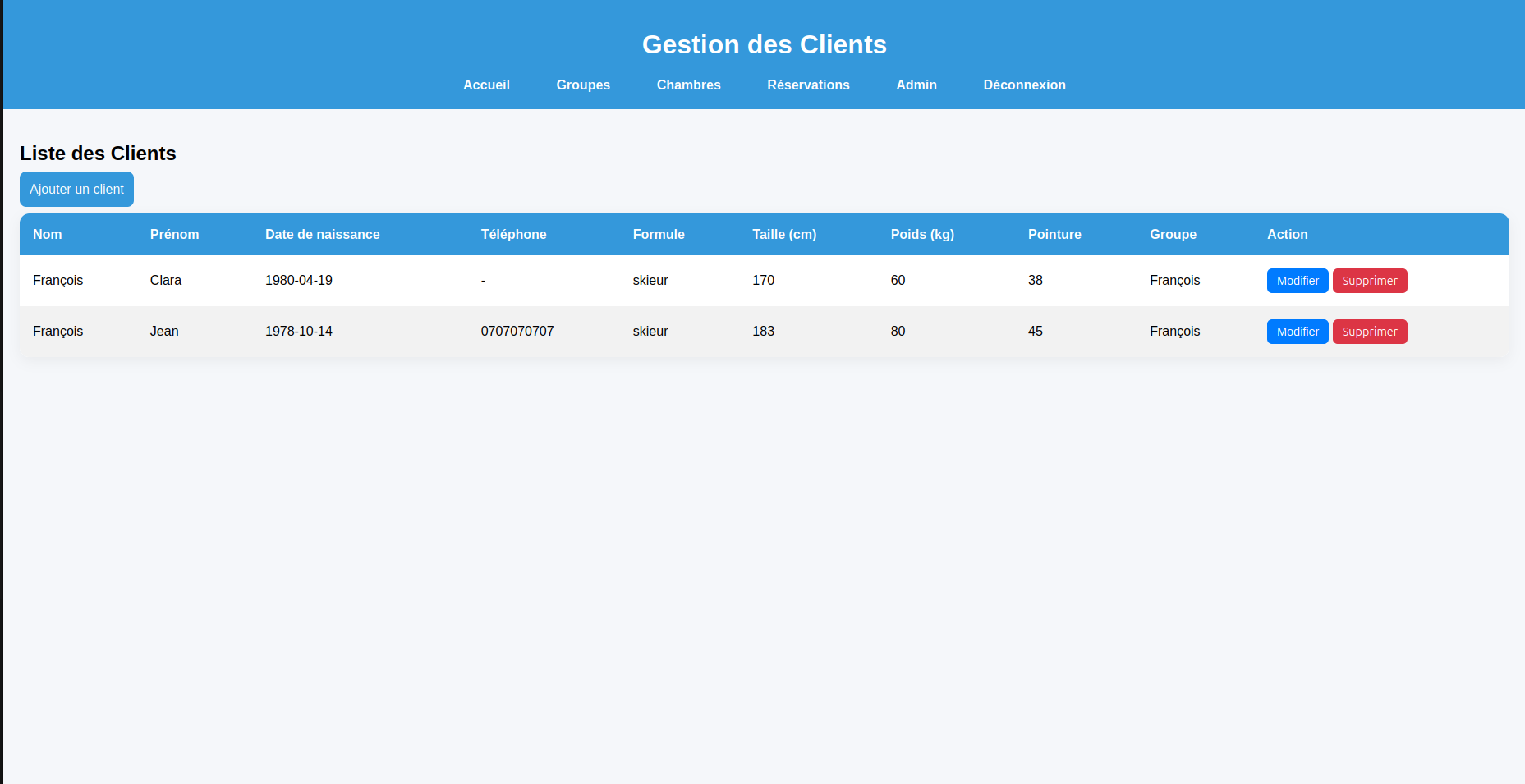Go to the Réservations section
Image resolution: width=1525 pixels, height=784 pixels.
tap(808, 85)
